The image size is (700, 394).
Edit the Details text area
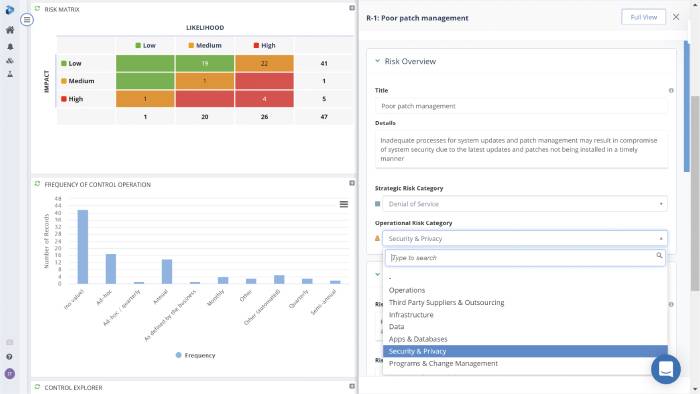(521, 149)
